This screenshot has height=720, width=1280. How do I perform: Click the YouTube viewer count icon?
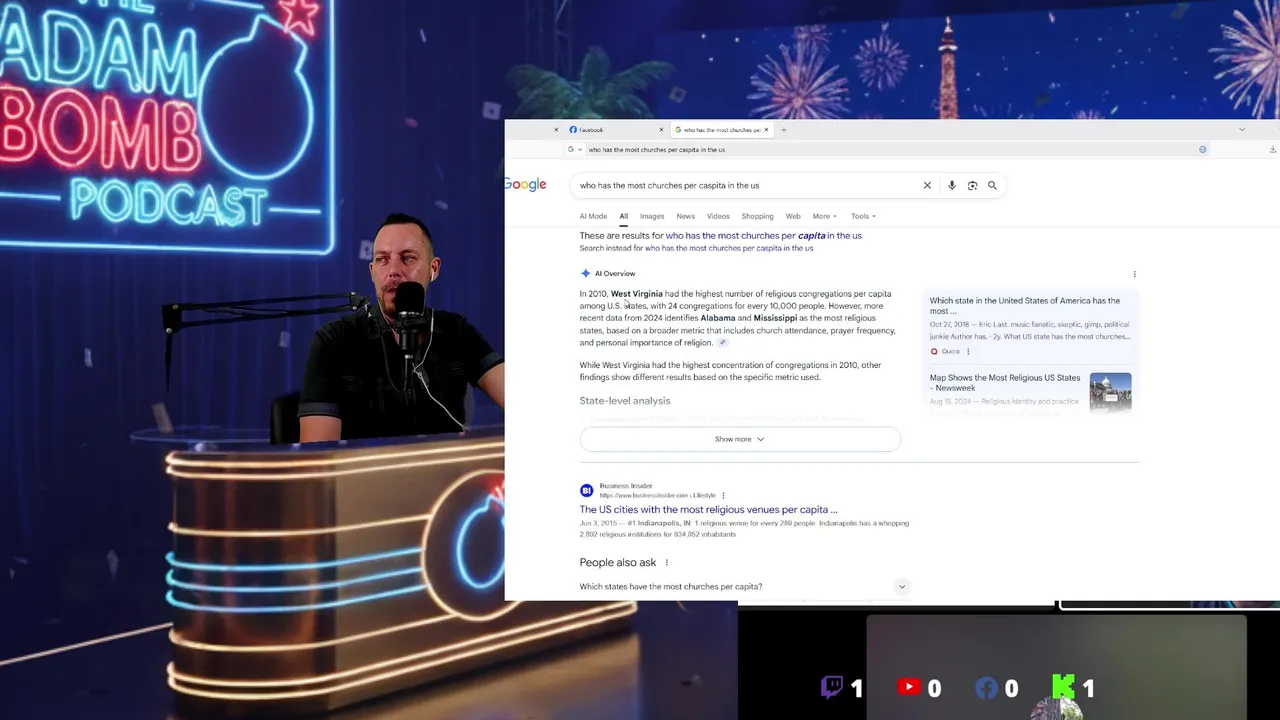point(909,687)
